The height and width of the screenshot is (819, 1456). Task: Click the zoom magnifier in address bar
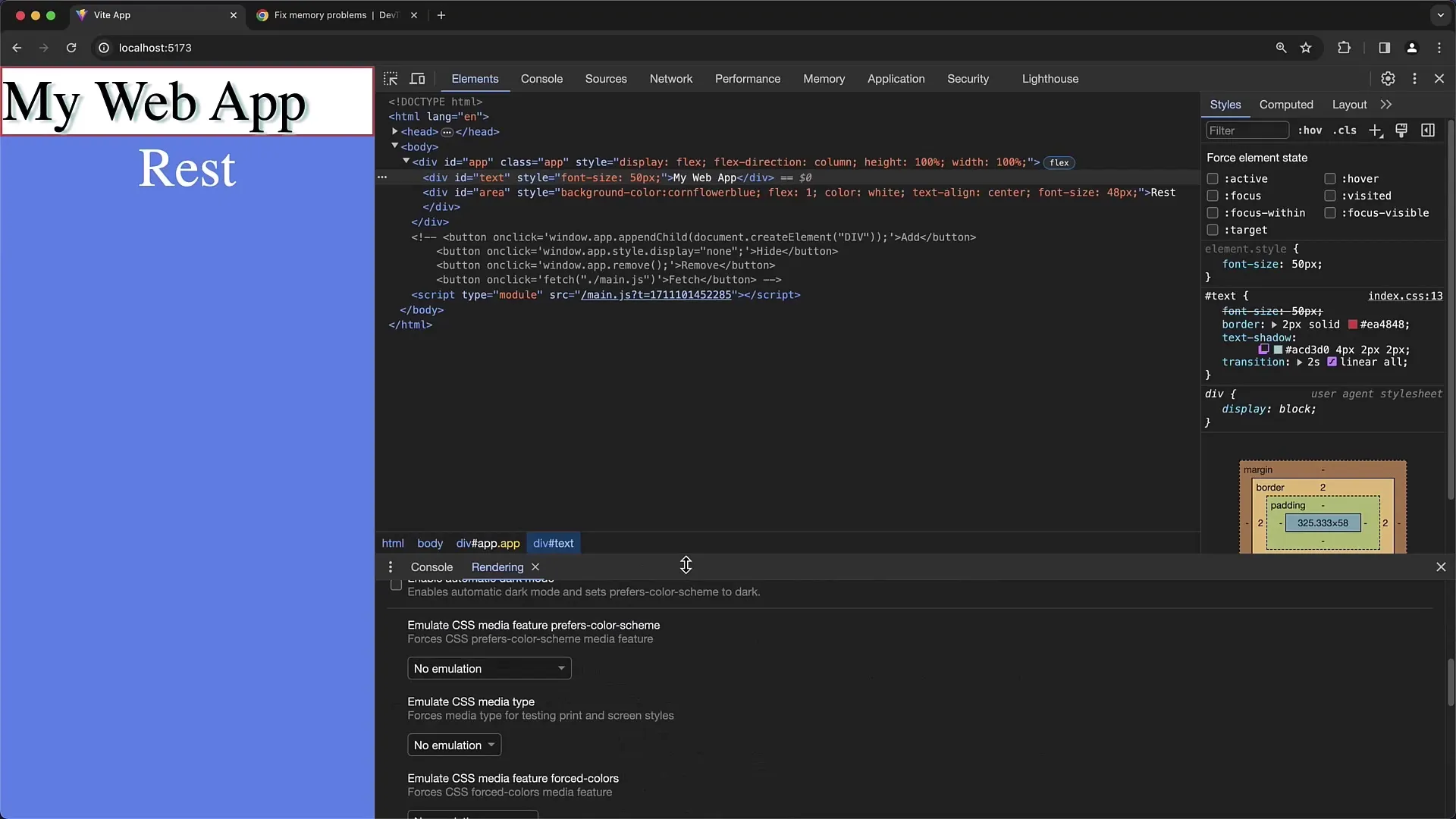click(x=1281, y=48)
